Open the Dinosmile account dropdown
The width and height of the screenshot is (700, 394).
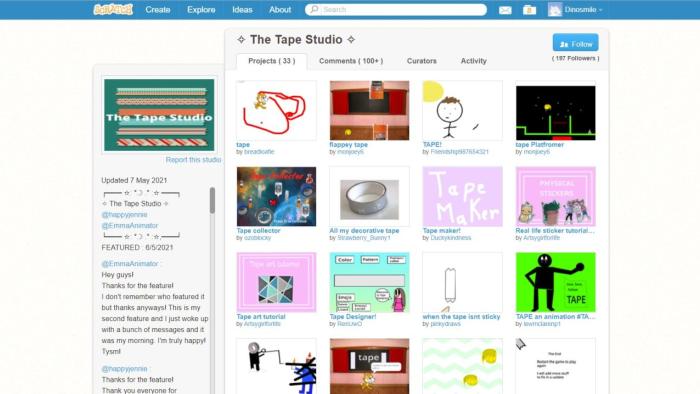pyautogui.click(x=583, y=9)
